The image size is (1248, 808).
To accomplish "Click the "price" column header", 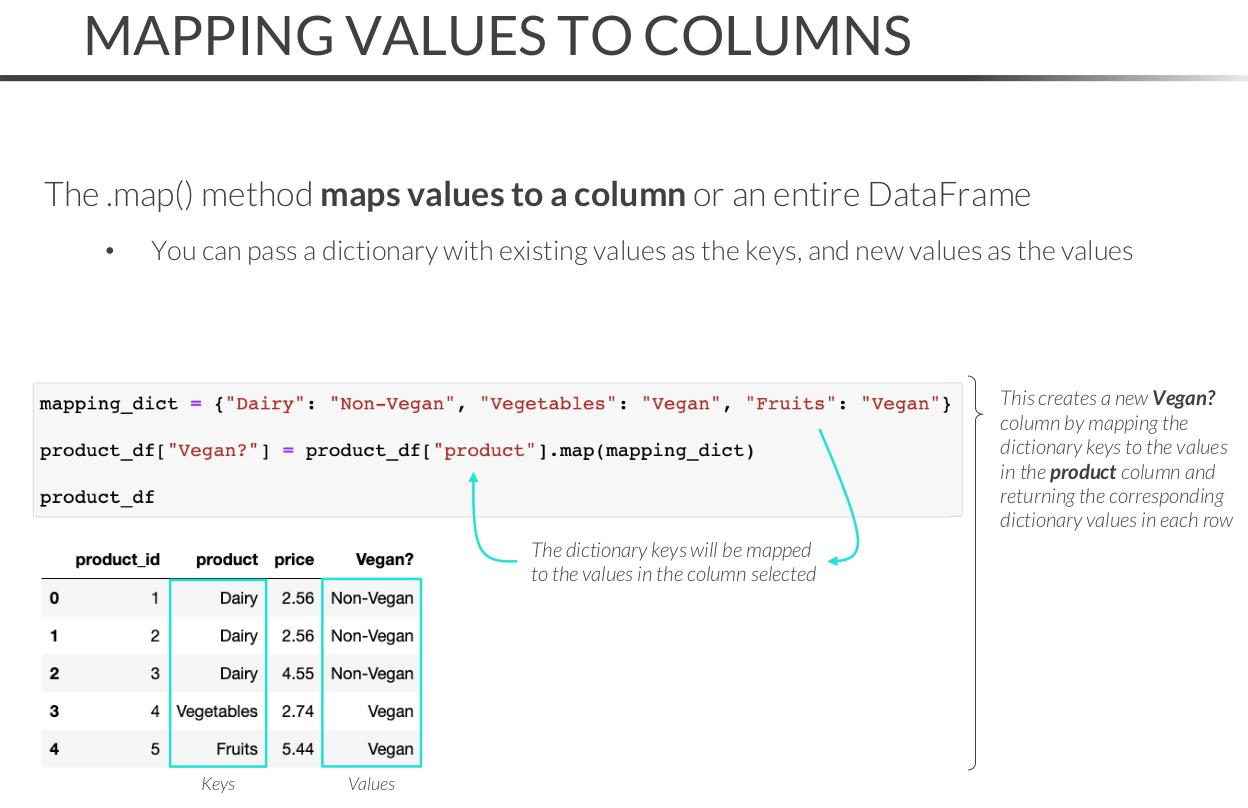I will coord(294,560).
